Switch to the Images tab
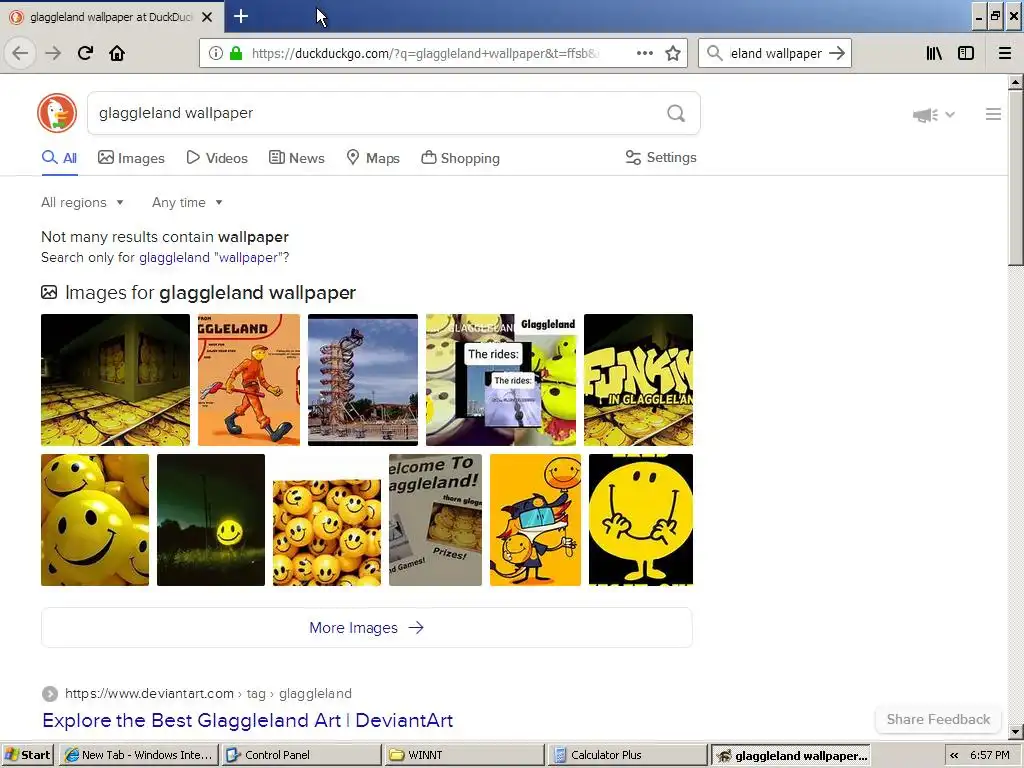1024x768 pixels. (x=131, y=158)
